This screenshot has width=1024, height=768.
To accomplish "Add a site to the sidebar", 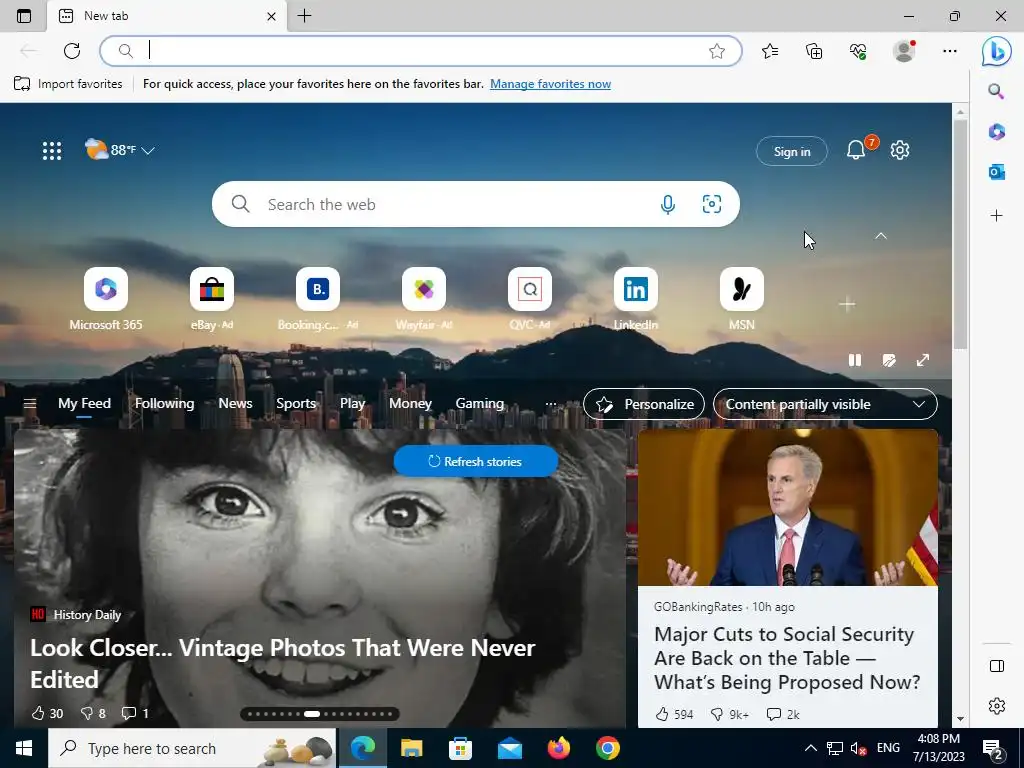I will (996, 216).
